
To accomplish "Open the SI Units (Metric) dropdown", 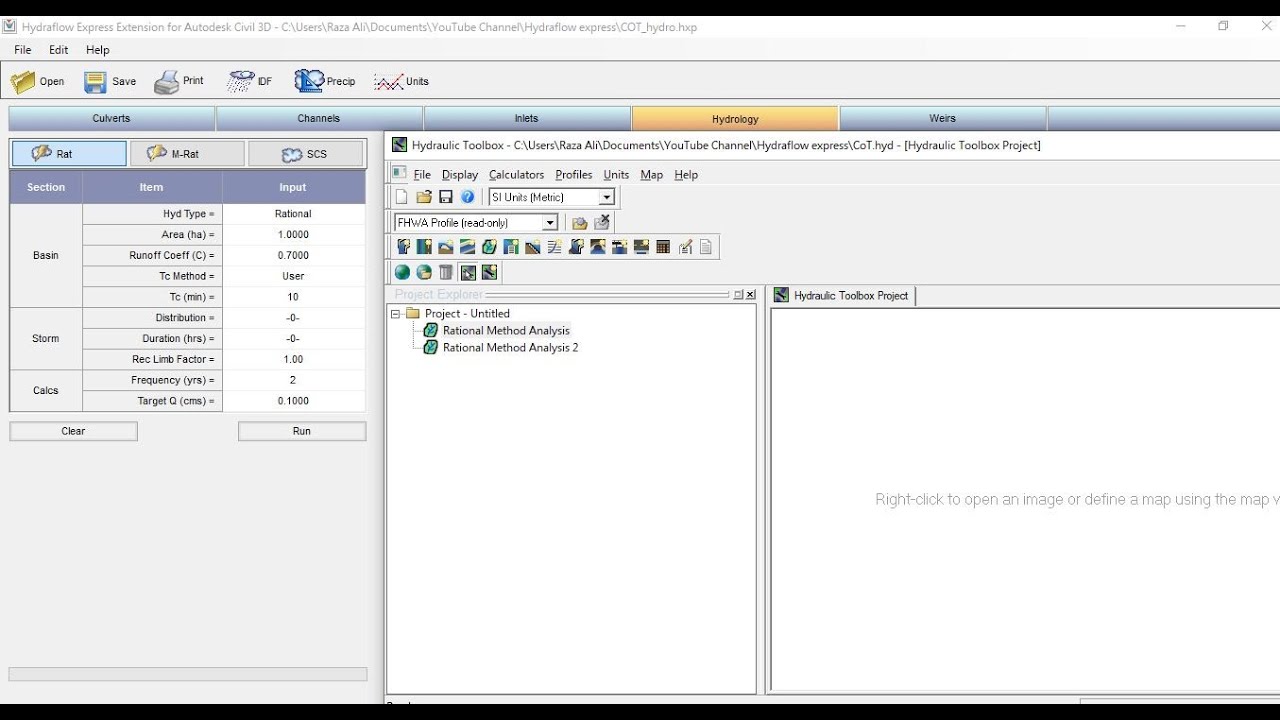I will coord(606,197).
